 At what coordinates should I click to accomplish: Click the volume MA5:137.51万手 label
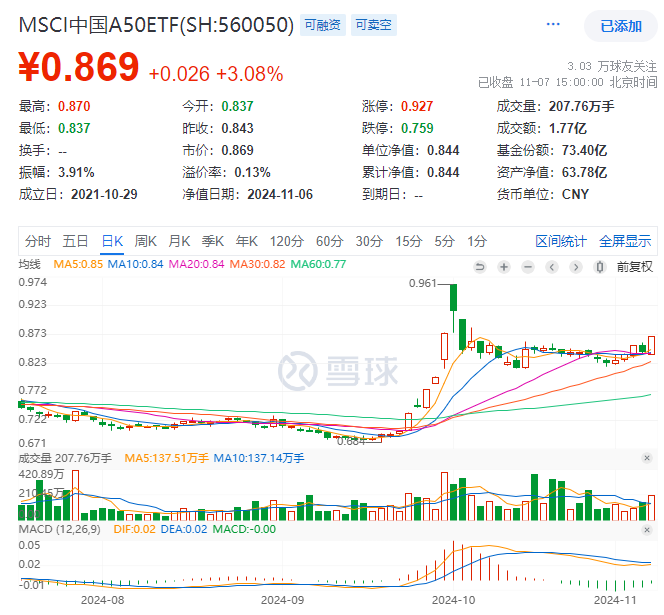pos(166,458)
